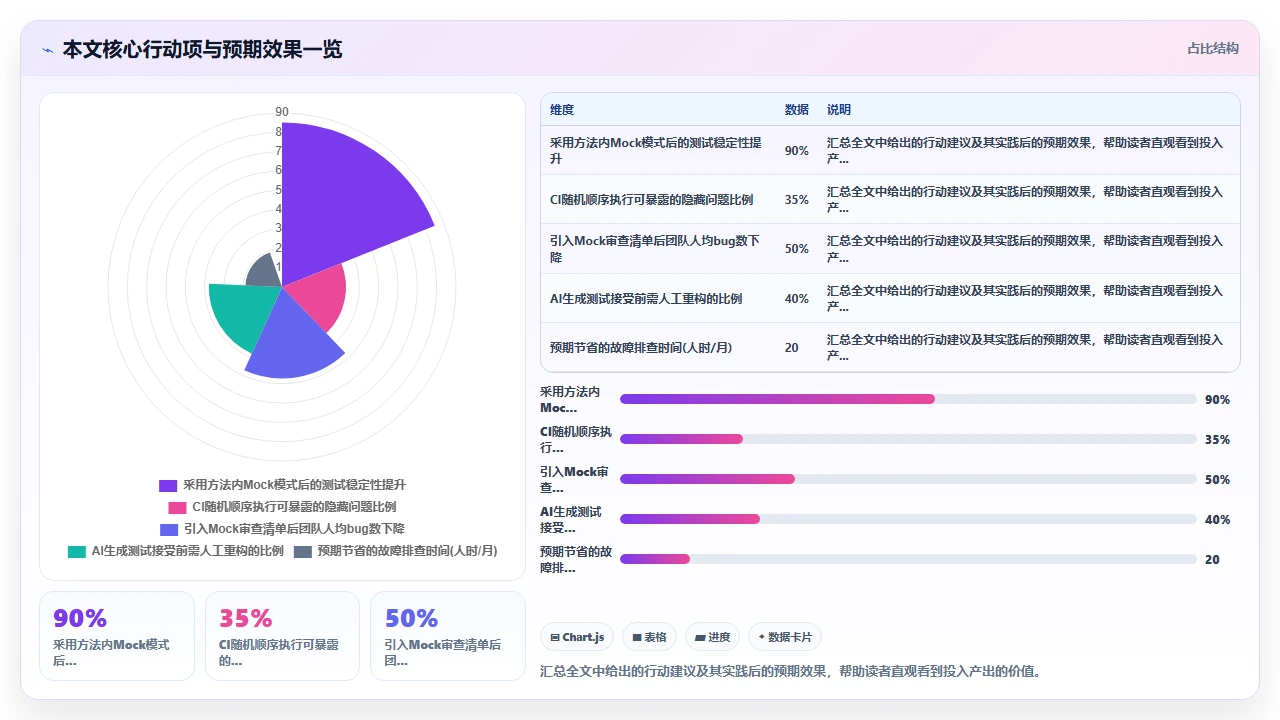Toggle purple legend swatch for 采用方法内Mock模式
Viewport: 1280px width, 720px height.
(x=168, y=485)
